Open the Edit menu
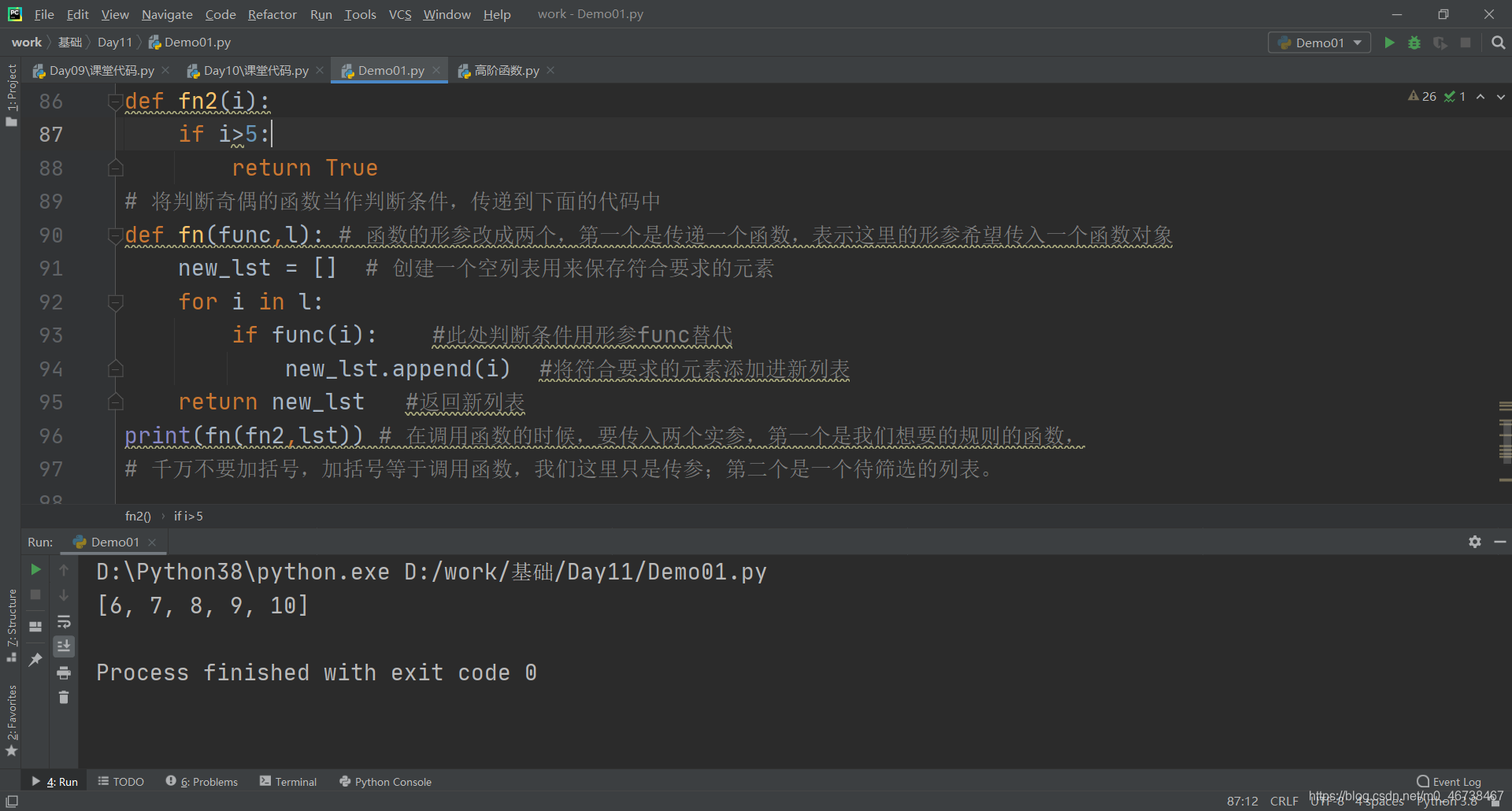The height and width of the screenshot is (811, 1512). [77, 14]
